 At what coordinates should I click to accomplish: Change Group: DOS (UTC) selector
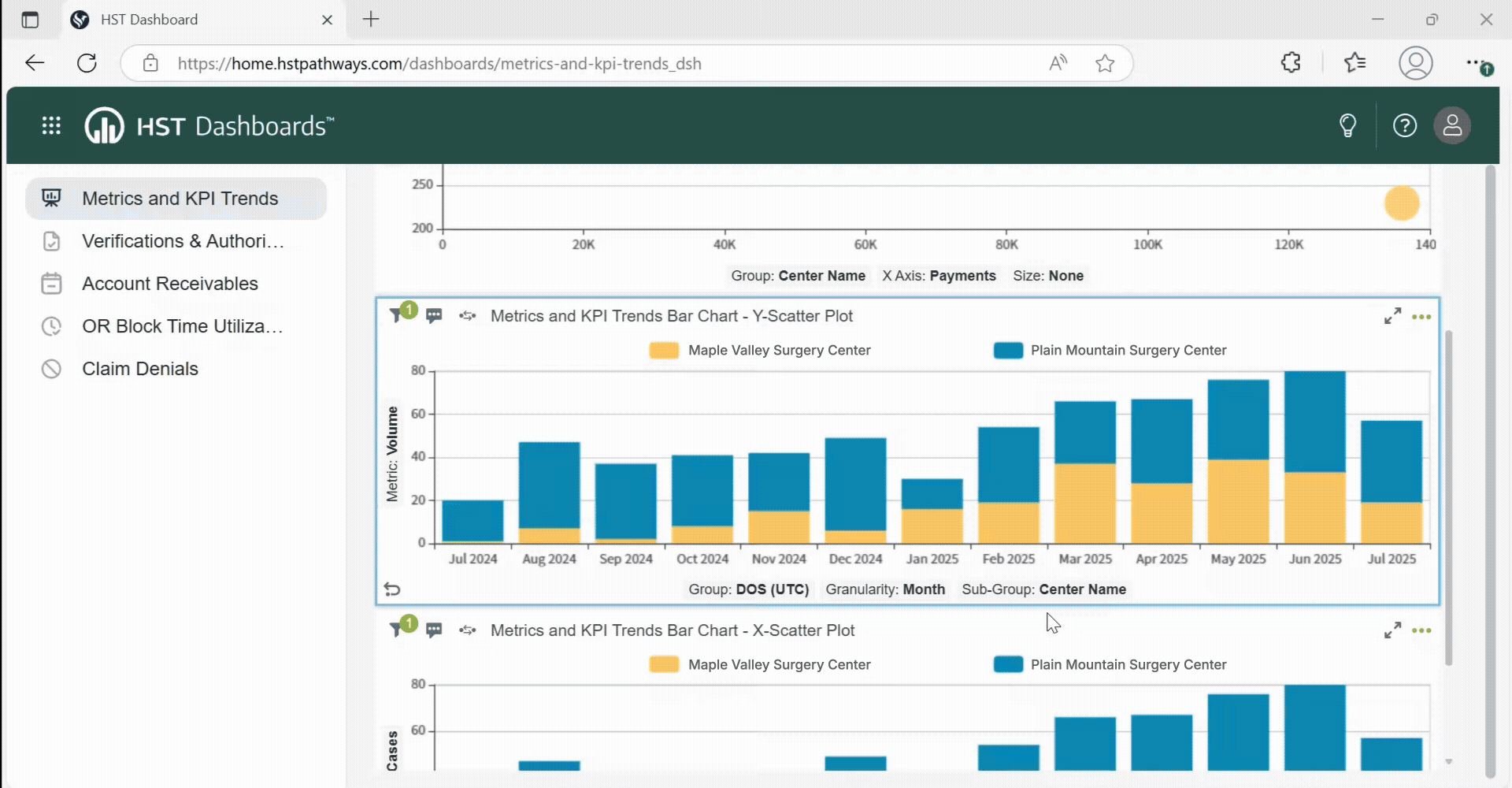pos(748,589)
